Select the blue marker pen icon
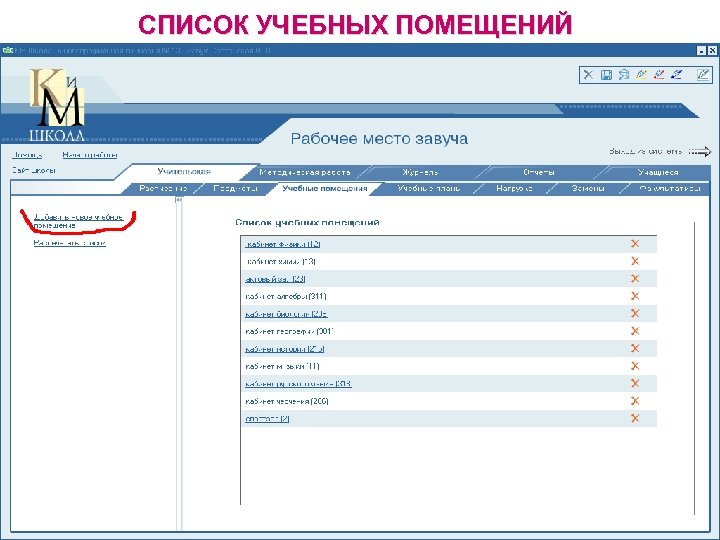Viewport: 720px width, 540px height. coord(676,74)
